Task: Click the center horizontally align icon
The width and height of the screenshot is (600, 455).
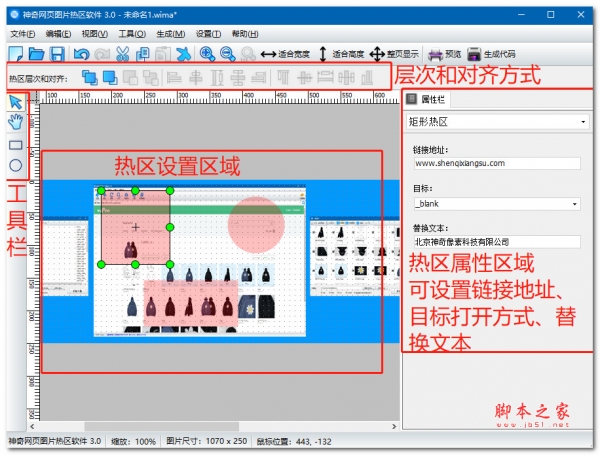Action: coord(196,78)
